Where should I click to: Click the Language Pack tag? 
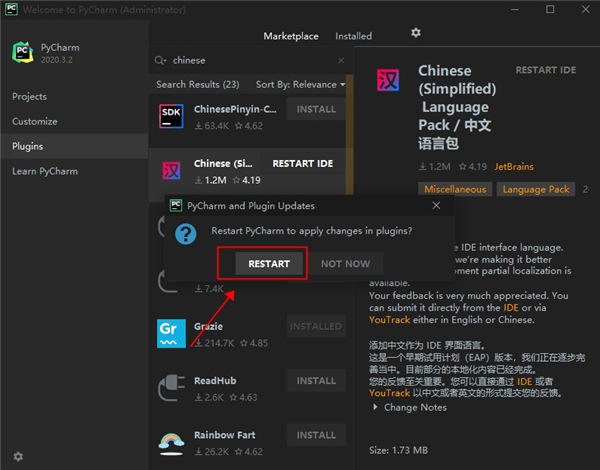(x=536, y=189)
